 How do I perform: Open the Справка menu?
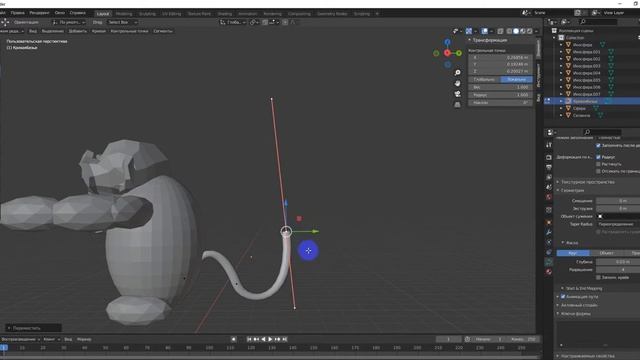[x=78, y=13]
